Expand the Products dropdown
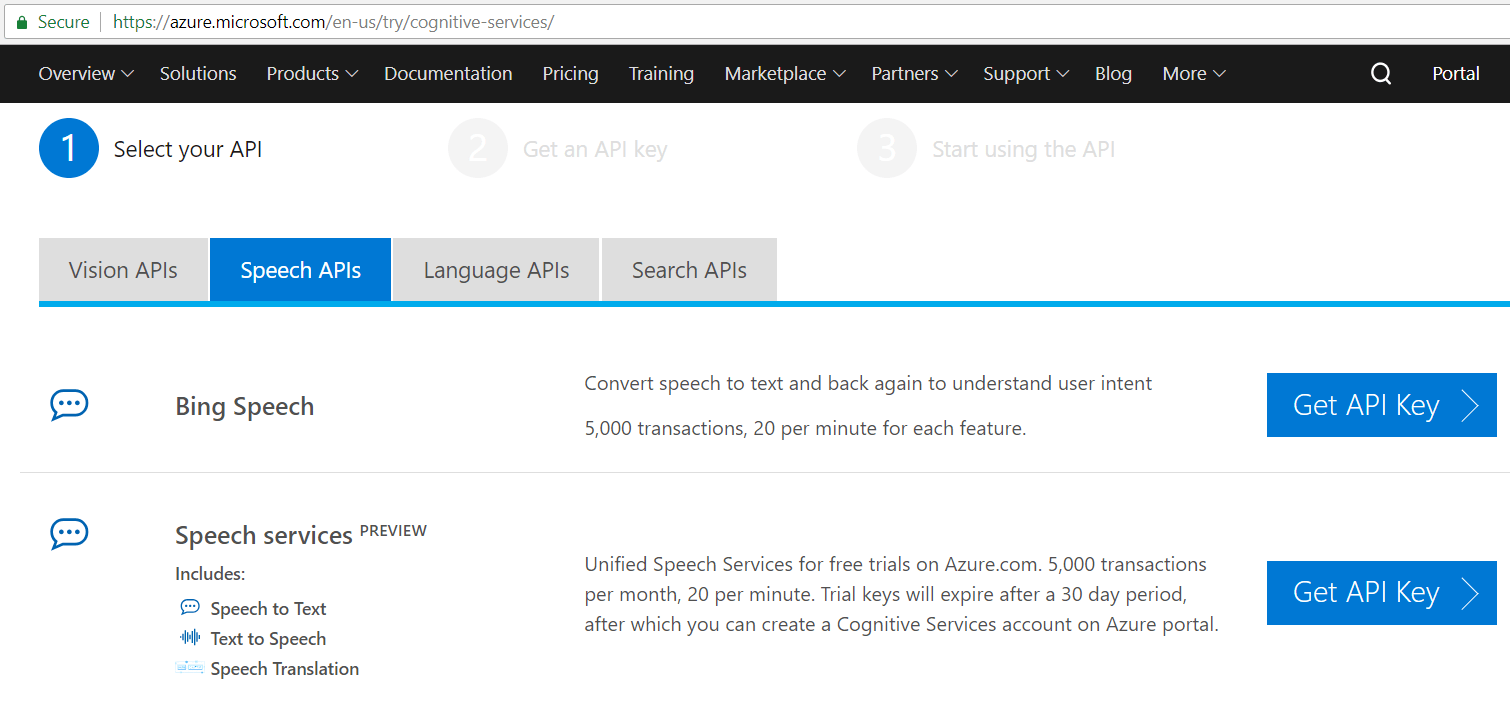 click(312, 74)
